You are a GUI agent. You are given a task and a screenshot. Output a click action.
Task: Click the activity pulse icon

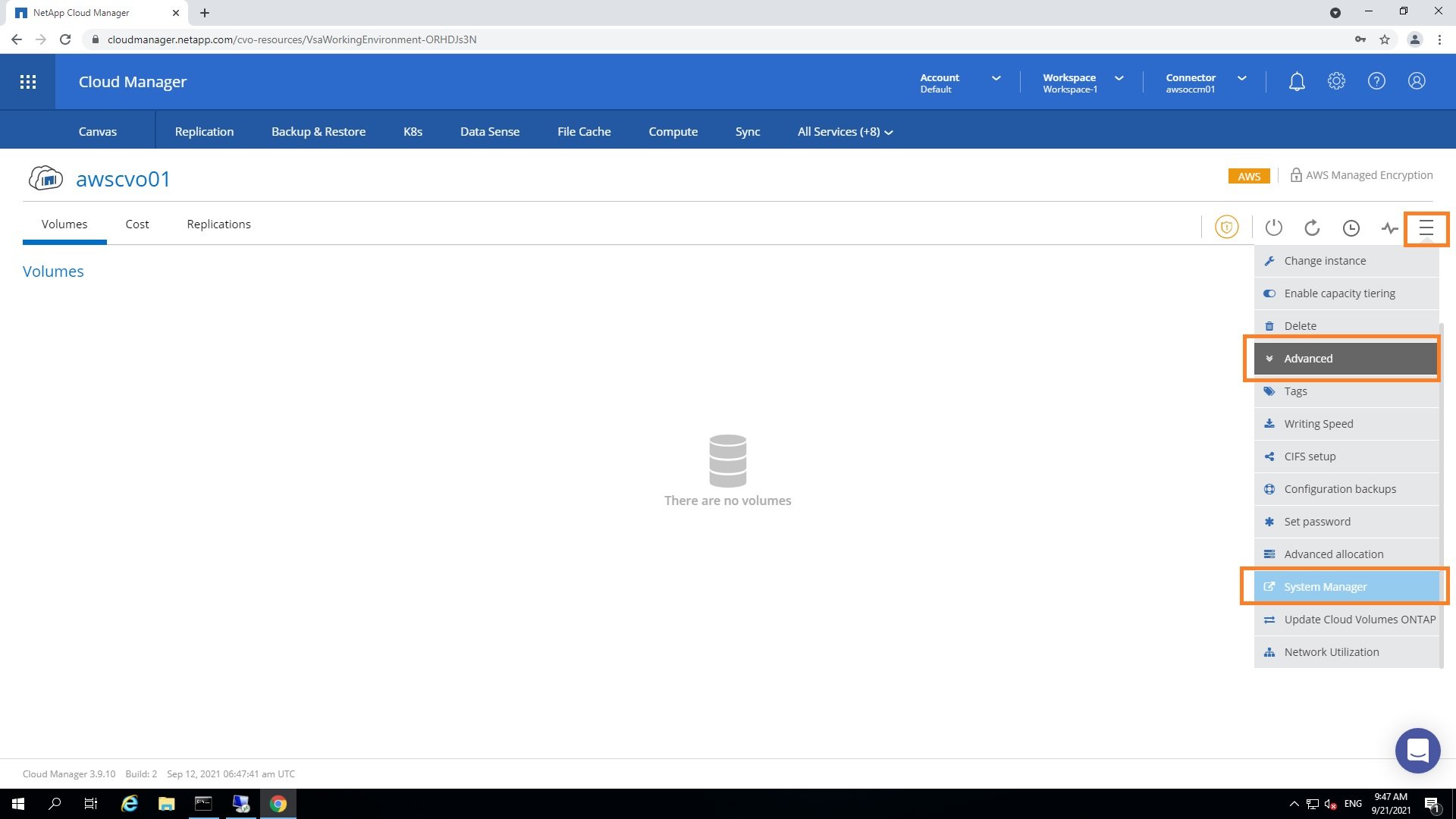(x=1389, y=227)
